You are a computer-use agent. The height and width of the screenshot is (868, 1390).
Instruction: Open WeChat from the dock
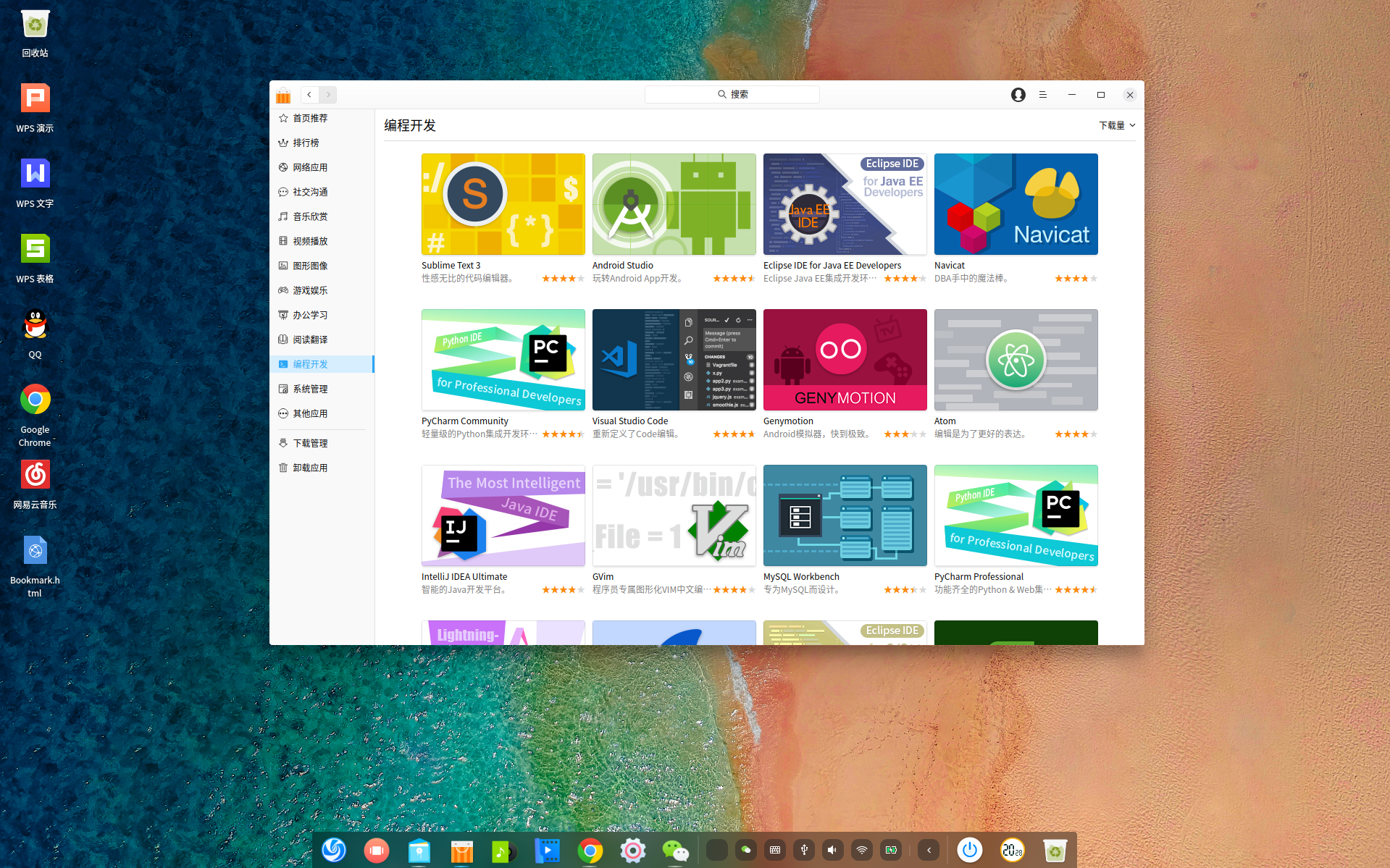point(675,850)
